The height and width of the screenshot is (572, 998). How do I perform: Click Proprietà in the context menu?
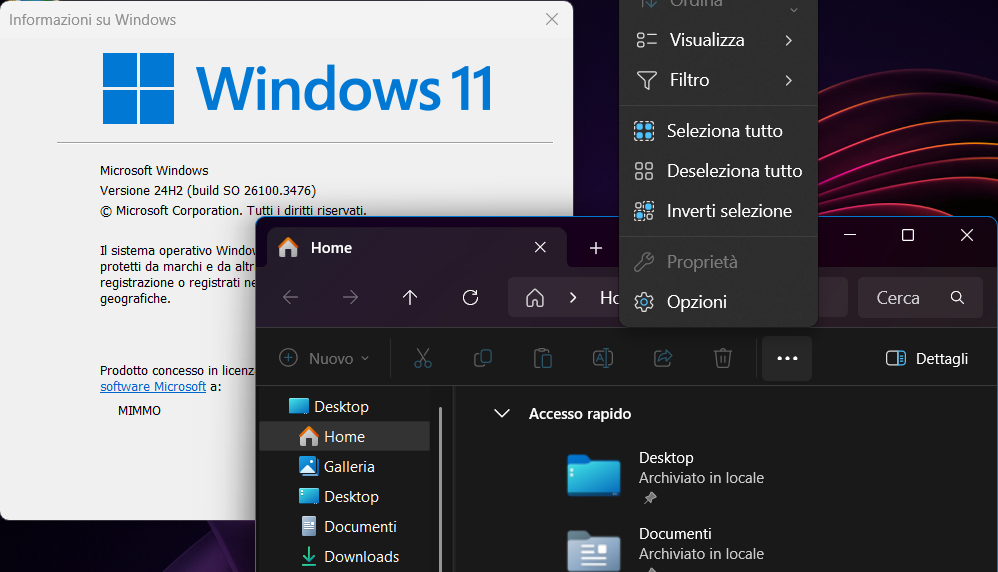point(718,262)
